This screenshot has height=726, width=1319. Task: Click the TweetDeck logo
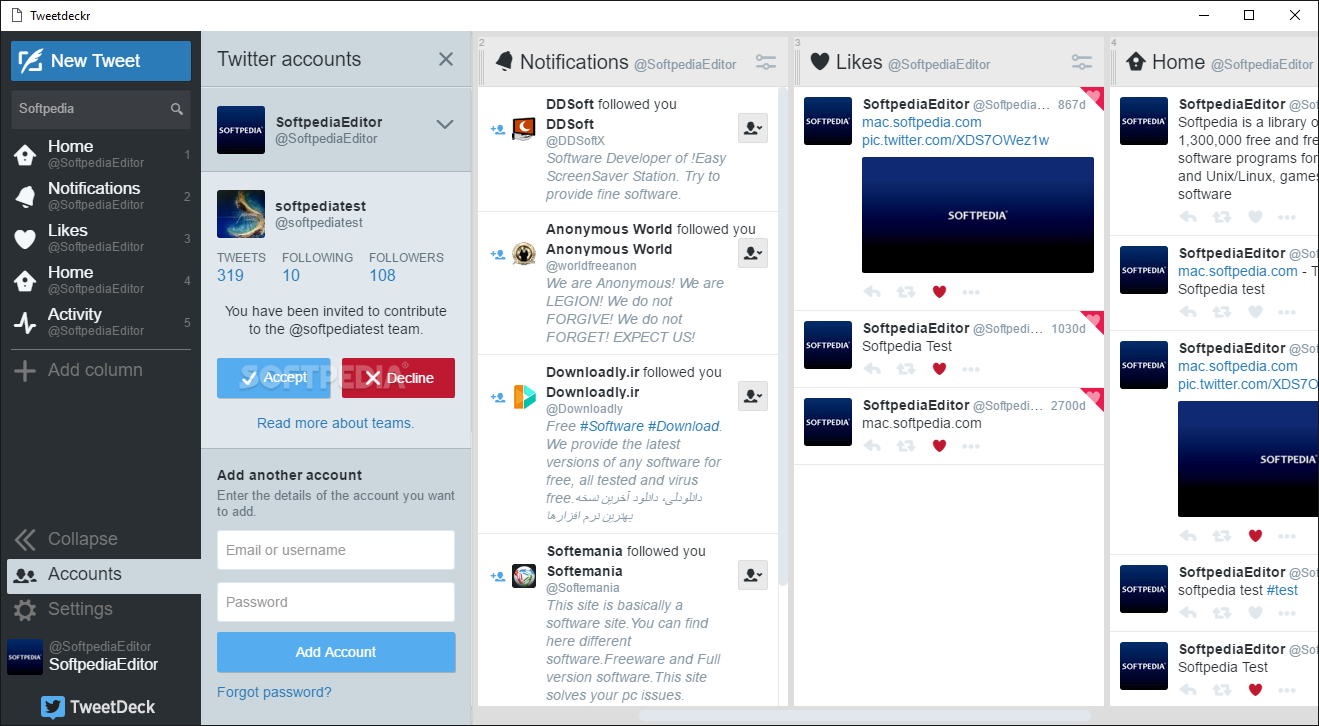98,707
